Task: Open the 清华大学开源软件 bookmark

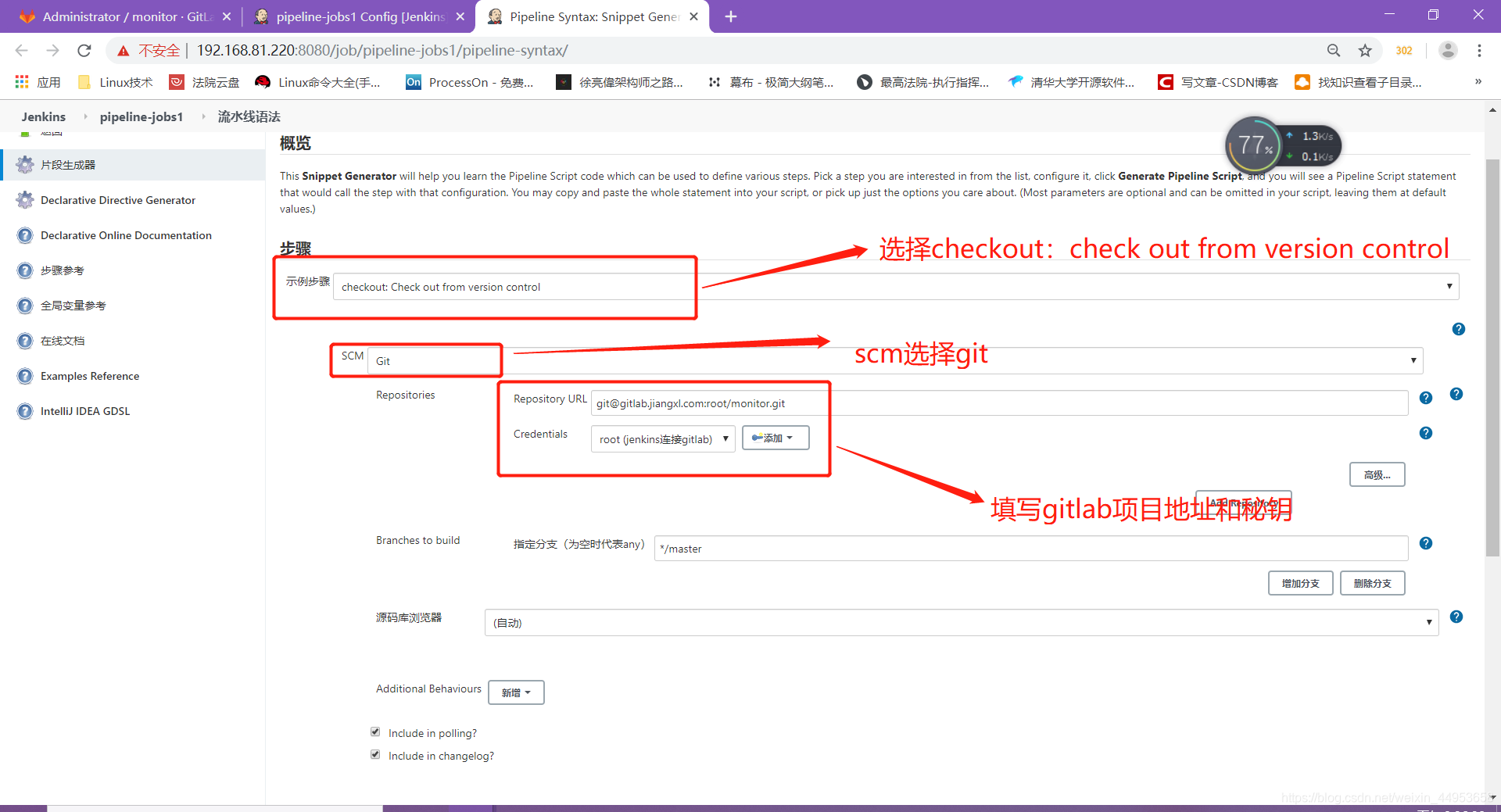Action: tap(1071, 82)
